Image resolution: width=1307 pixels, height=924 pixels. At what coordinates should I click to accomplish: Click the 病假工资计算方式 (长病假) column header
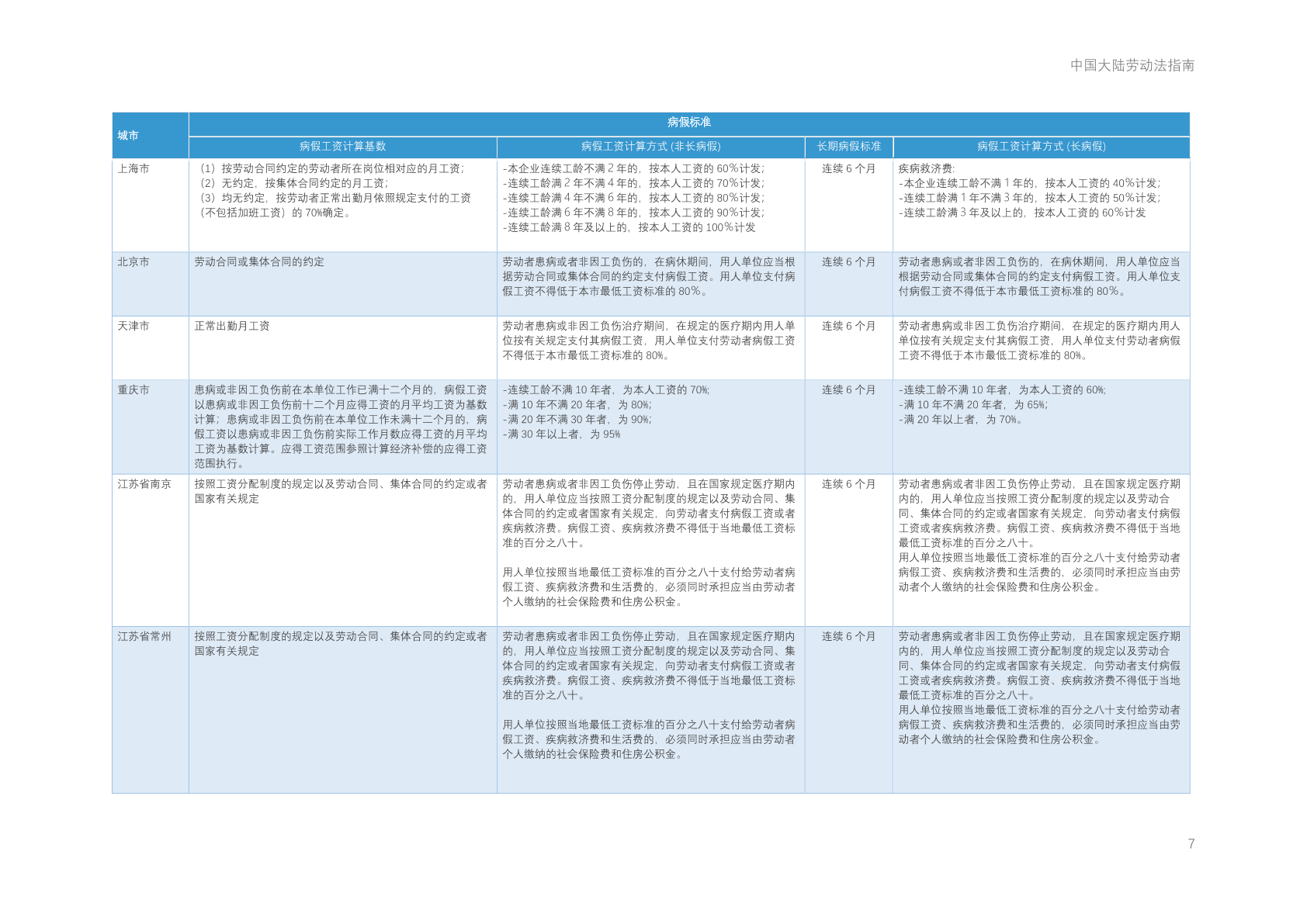pyautogui.click(x=1041, y=147)
